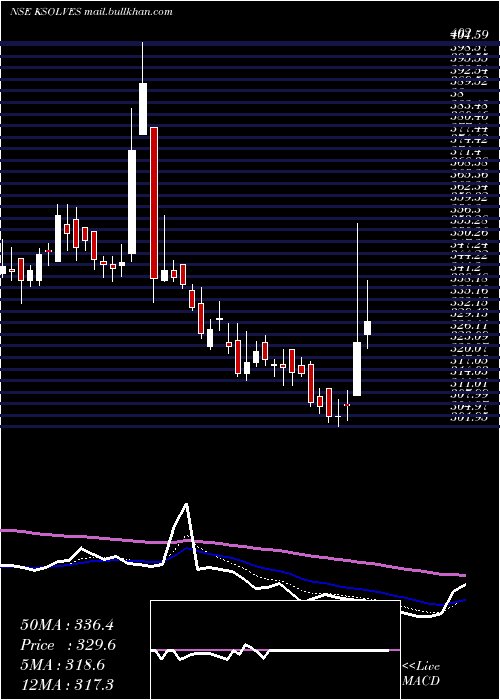Click the NSE KSOLVES chart title

(91, 12)
